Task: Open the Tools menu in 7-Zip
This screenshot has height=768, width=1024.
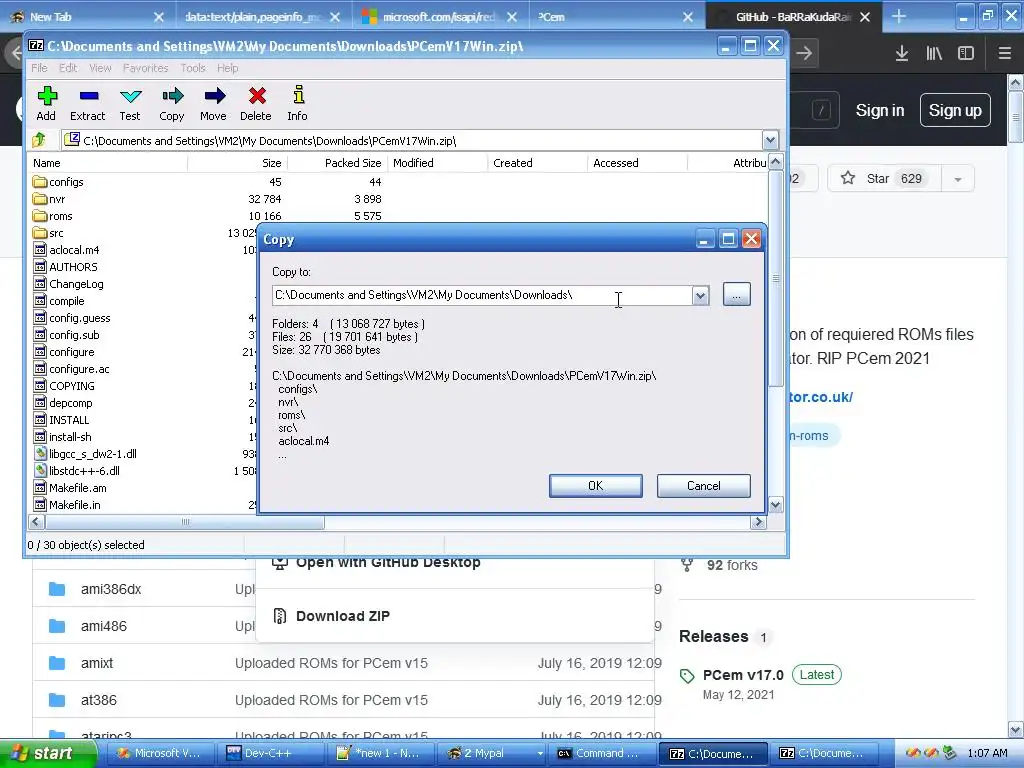Action: (193, 68)
